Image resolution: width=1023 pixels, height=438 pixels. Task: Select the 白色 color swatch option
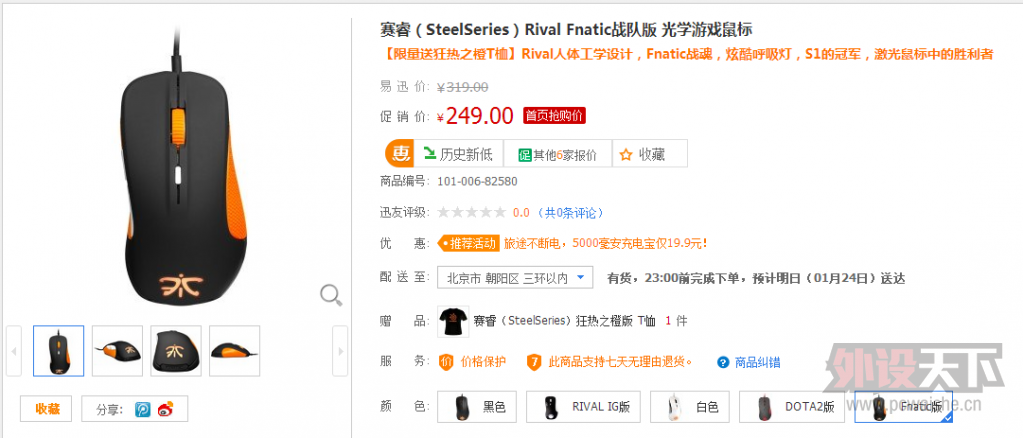coord(690,407)
